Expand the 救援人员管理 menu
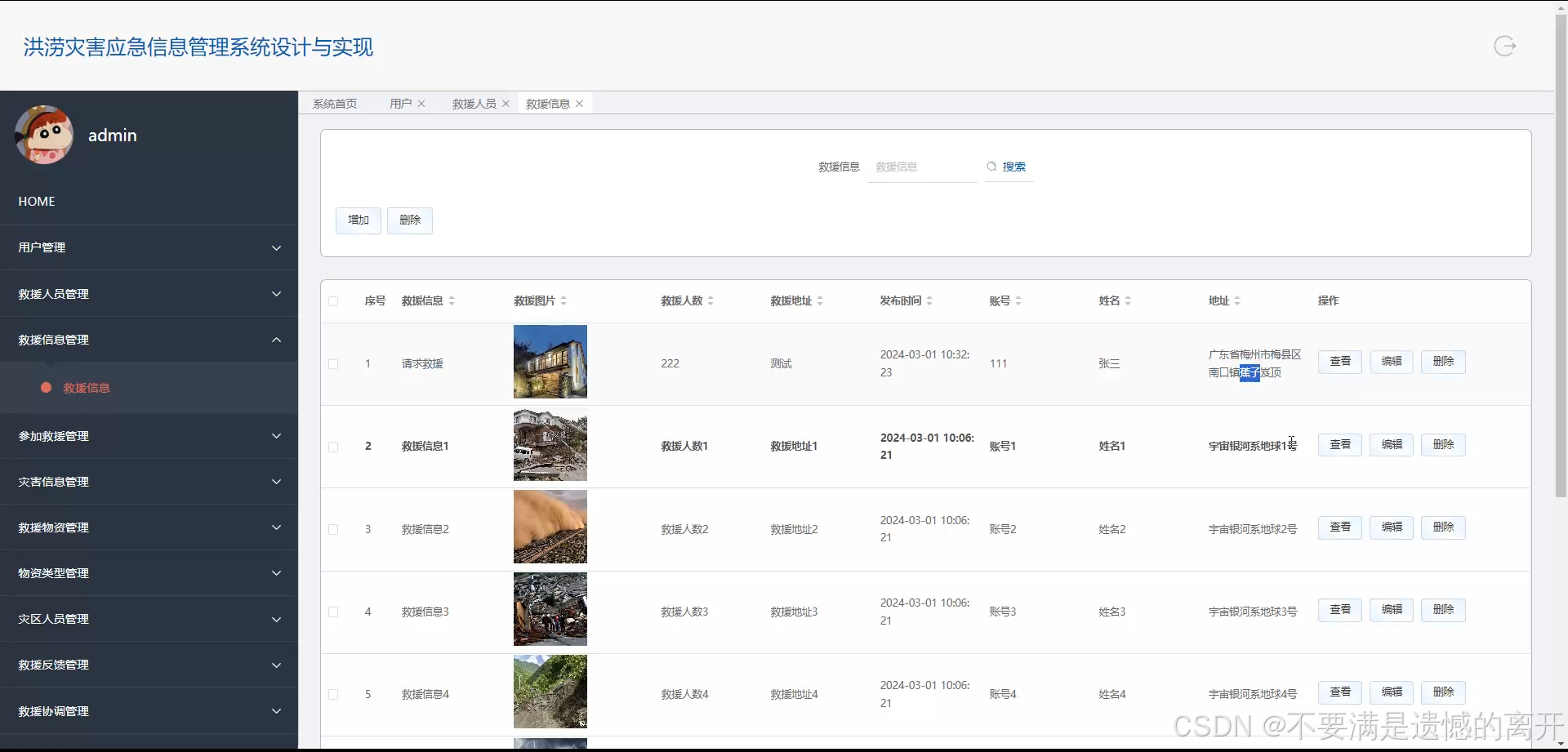This screenshot has width=1568, height=752. (x=149, y=294)
